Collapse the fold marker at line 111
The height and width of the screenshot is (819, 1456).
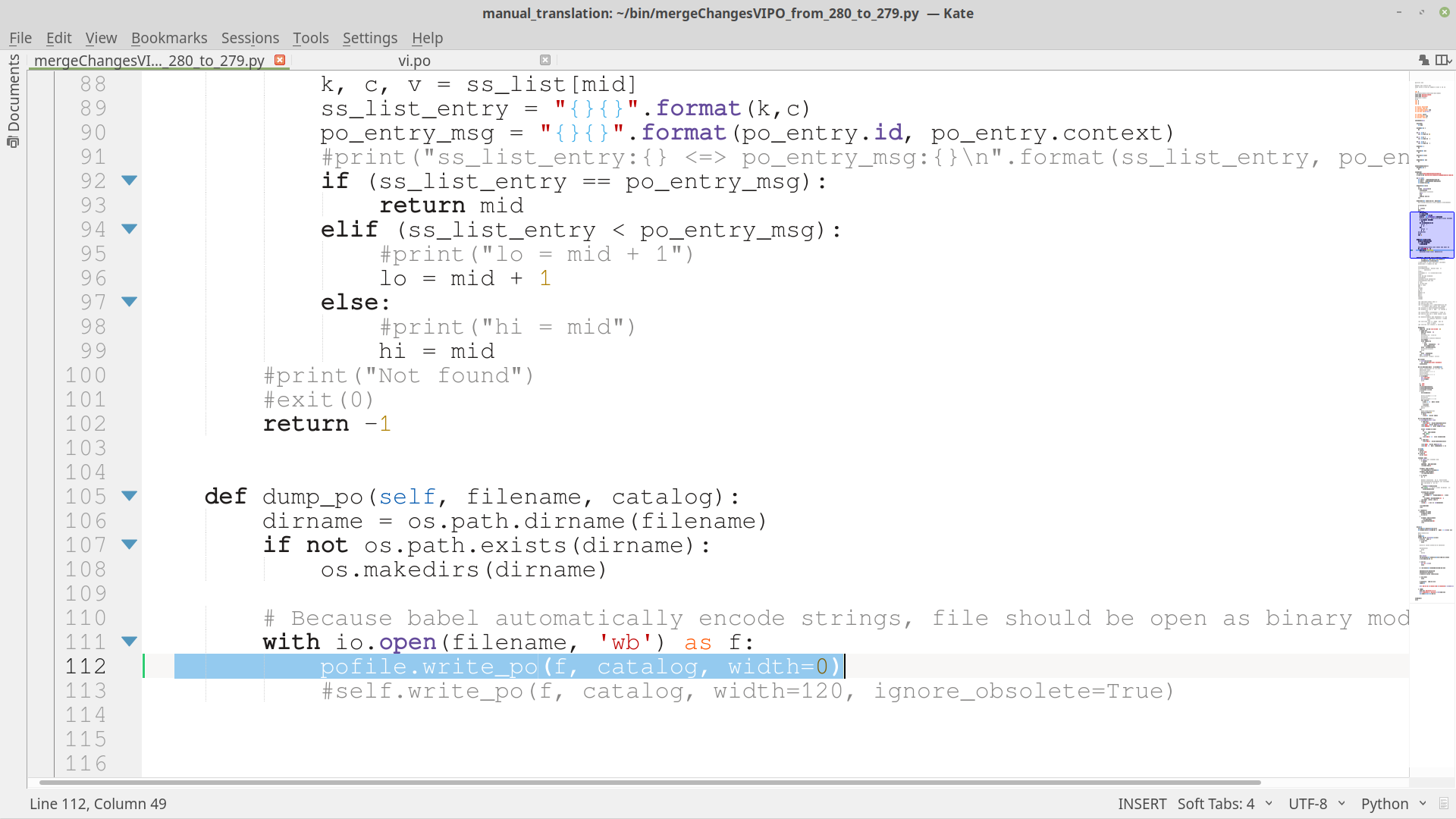130,642
